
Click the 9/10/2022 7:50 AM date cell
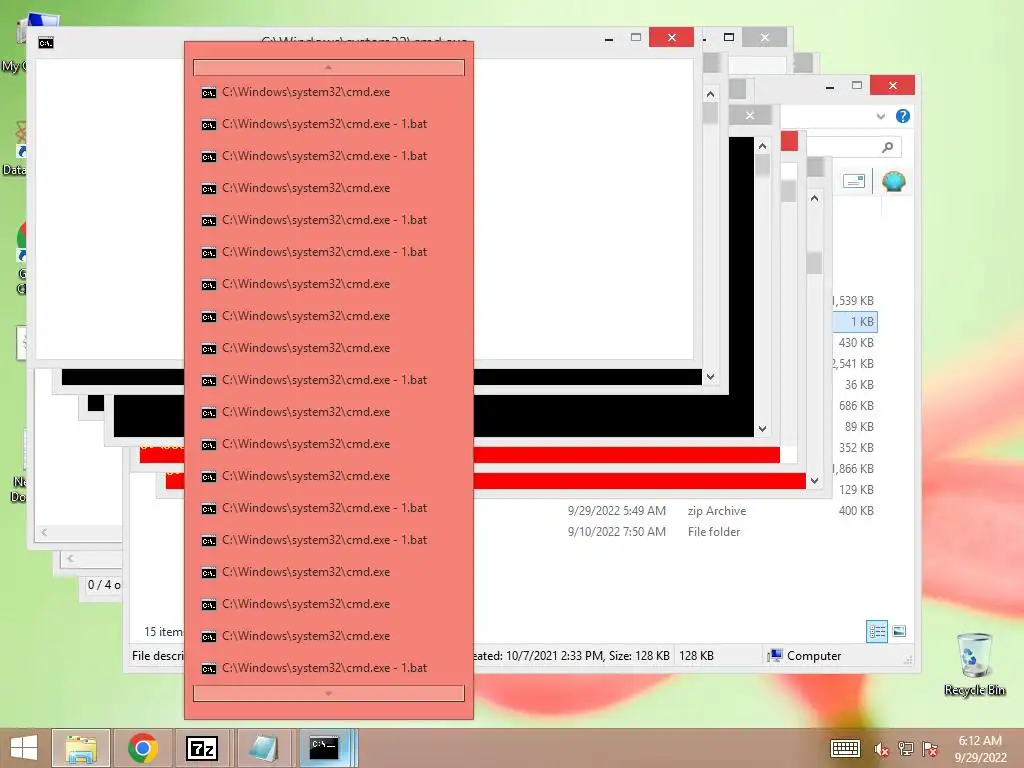pos(616,532)
